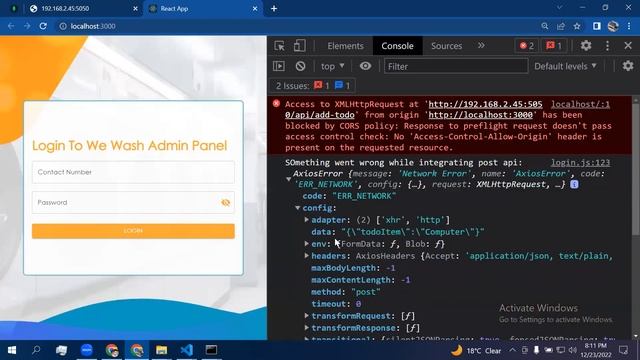This screenshot has width=640, height=360.
Task: Show more DevTools tabs chevron
Action: pyautogui.click(x=481, y=45)
